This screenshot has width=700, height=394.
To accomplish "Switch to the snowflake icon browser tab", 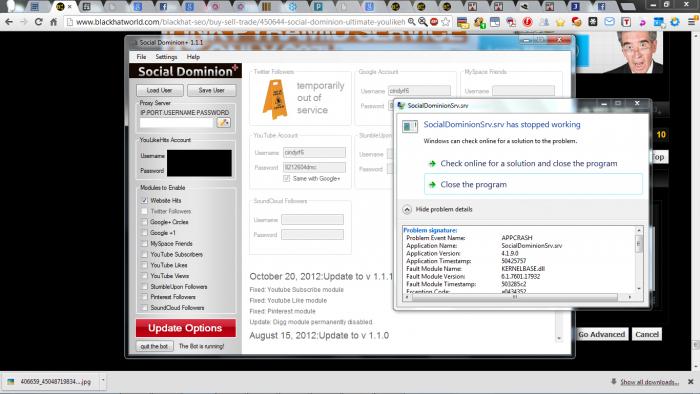I will pyautogui.click(x=292, y=6).
